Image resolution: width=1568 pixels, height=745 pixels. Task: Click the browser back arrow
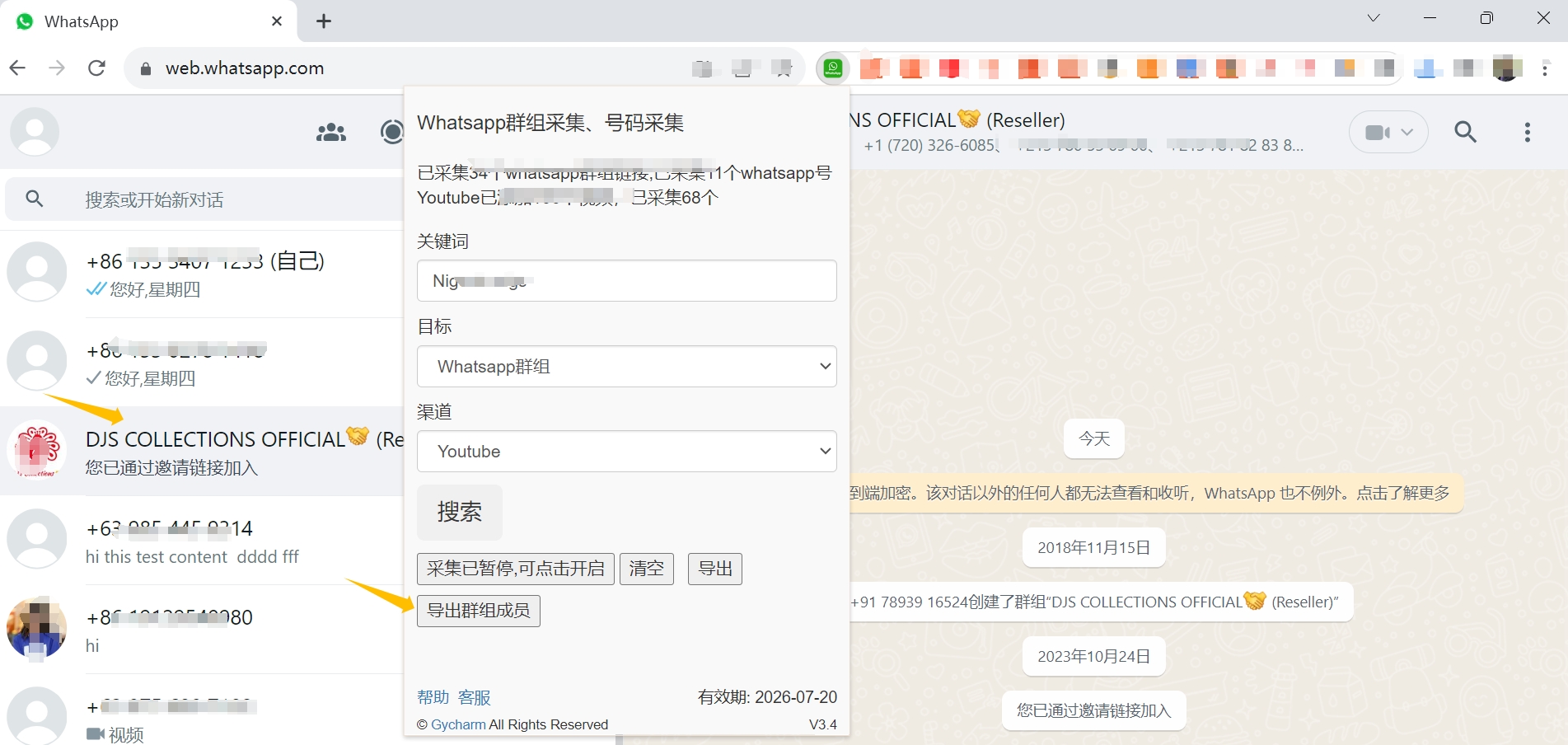click(x=17, y=68)
